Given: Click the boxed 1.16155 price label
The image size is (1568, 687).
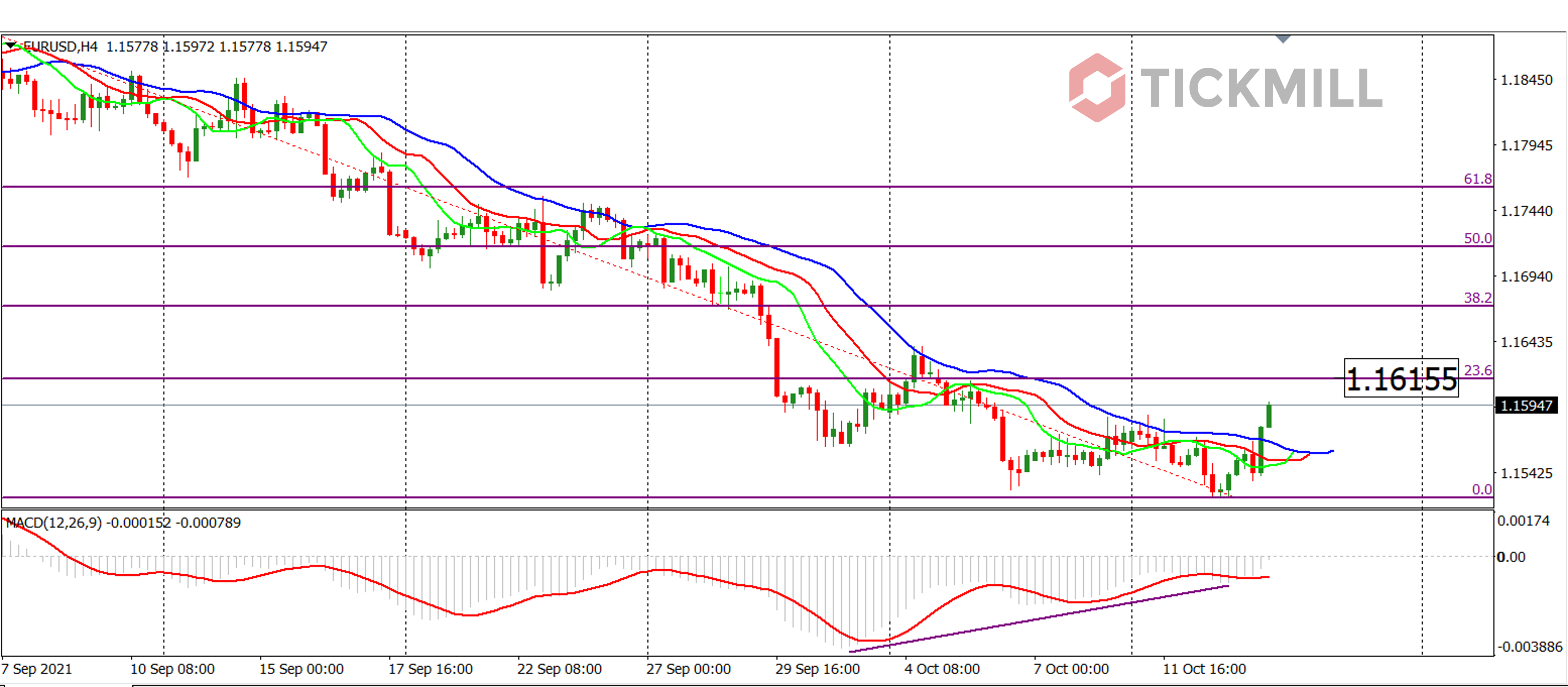Looking at the screenshot, I should pos(1401,378).
